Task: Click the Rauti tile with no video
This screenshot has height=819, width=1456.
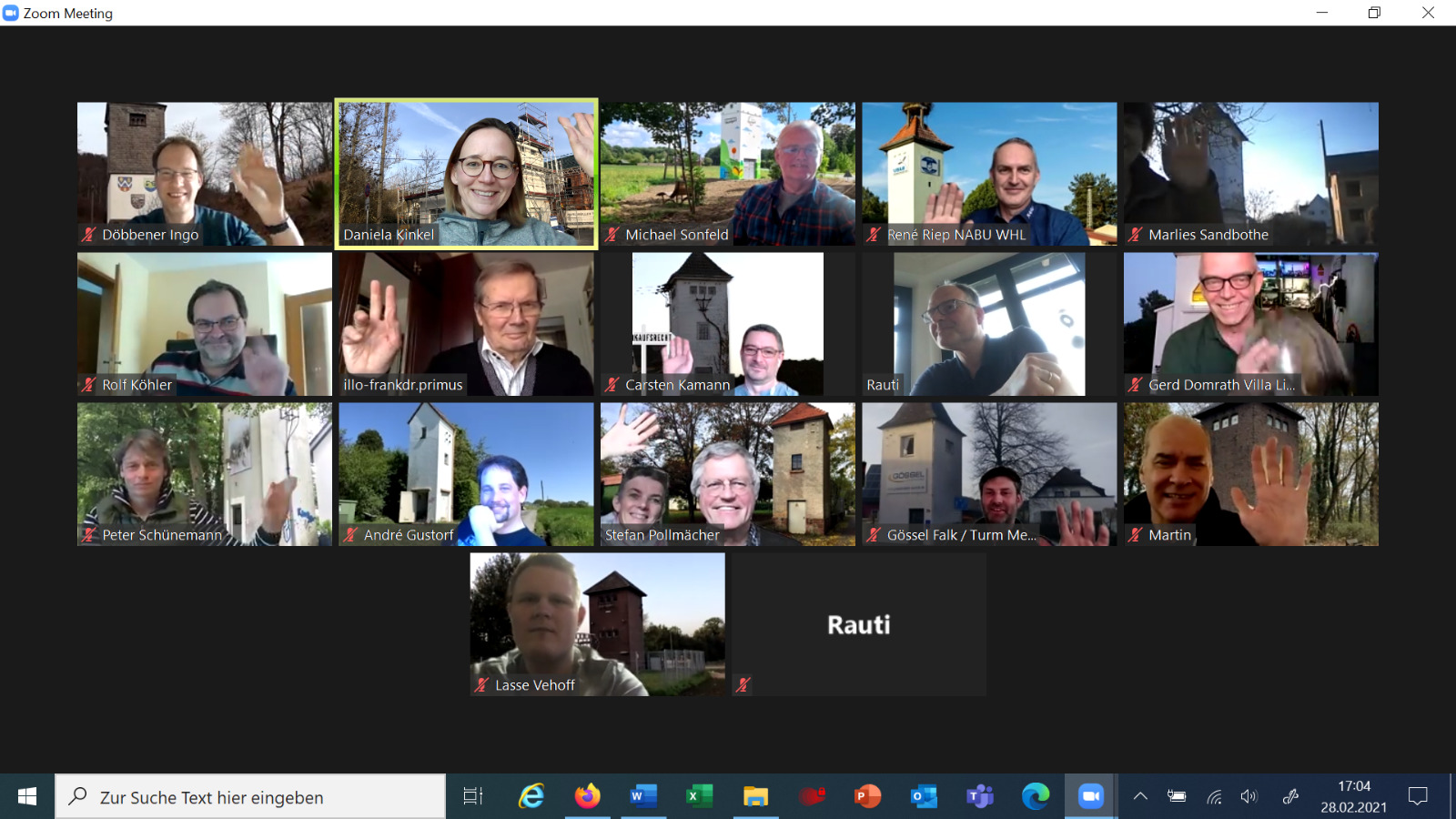Action: (858, 624)
